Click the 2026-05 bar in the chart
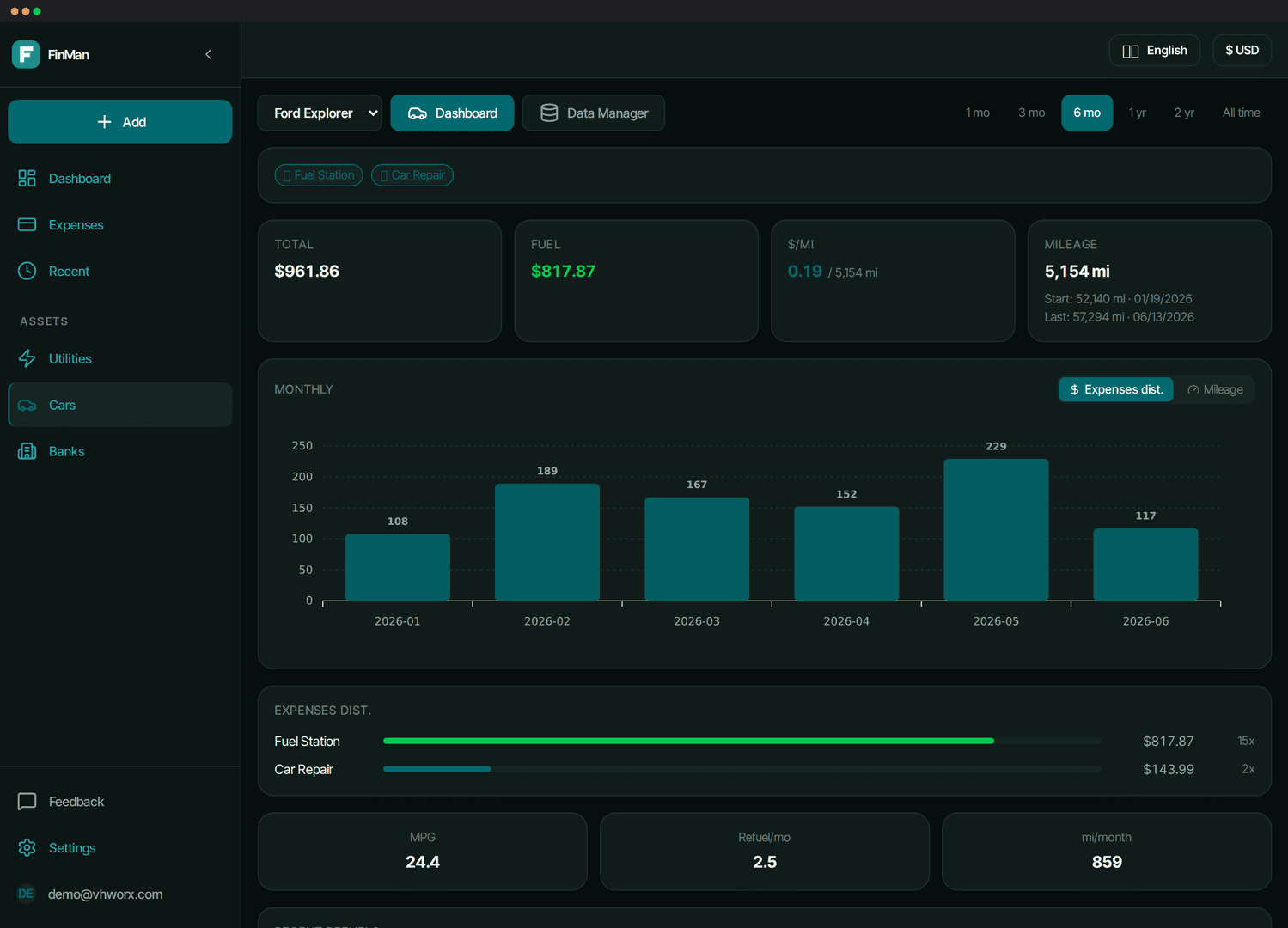The image size is (1288, 928). tap(996, 529)
